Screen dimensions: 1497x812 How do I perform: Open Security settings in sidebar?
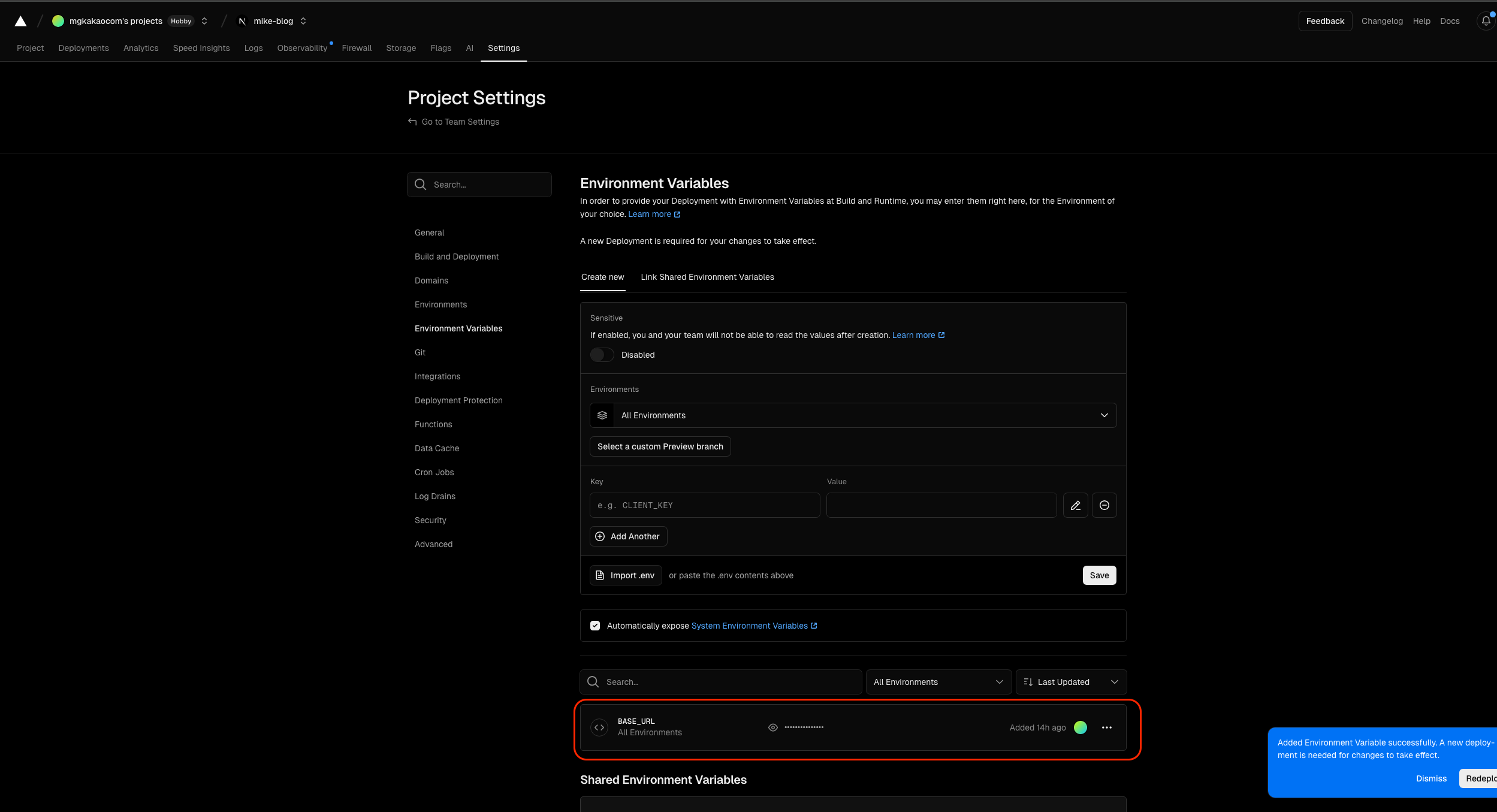click(x=430, y=520)
